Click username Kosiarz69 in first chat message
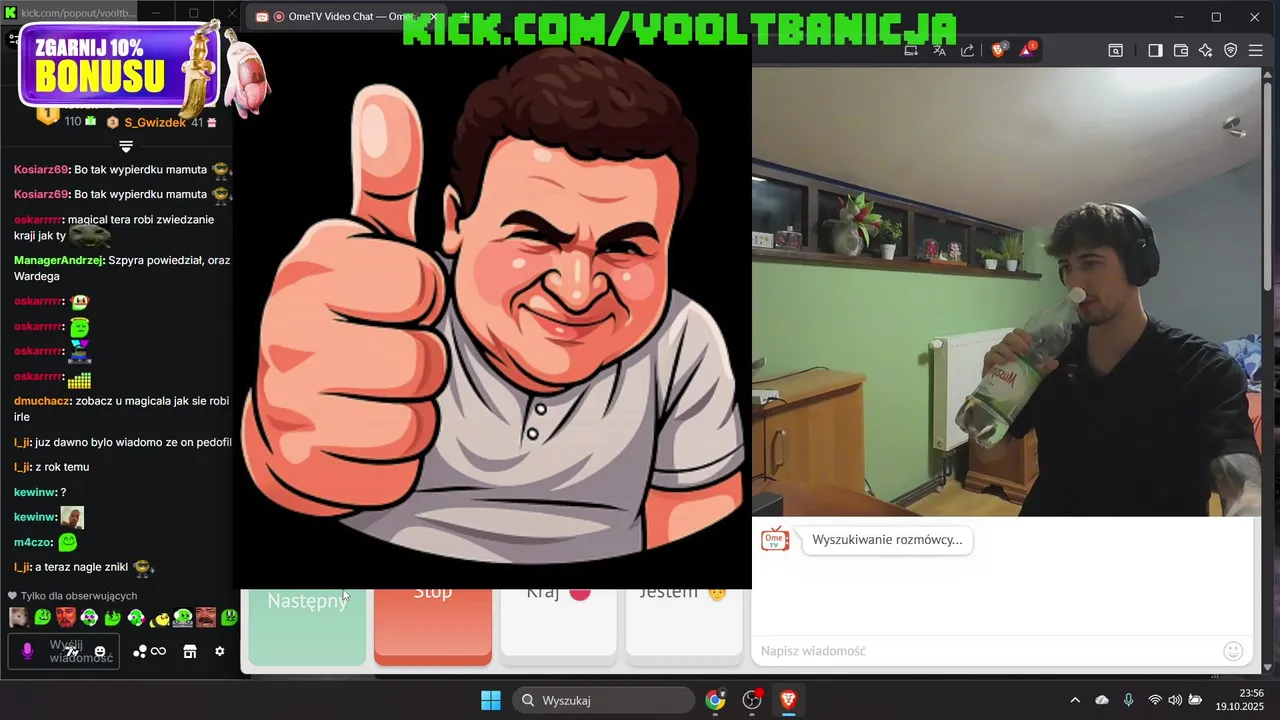Screen dimensions: 1280x720 (x=41, y=170)
